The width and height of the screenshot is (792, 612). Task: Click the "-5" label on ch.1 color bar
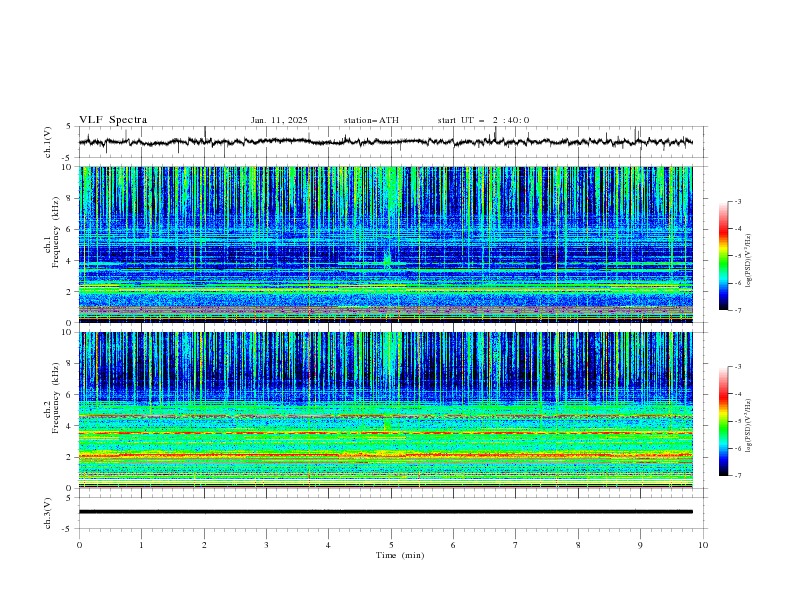(737, 256)
